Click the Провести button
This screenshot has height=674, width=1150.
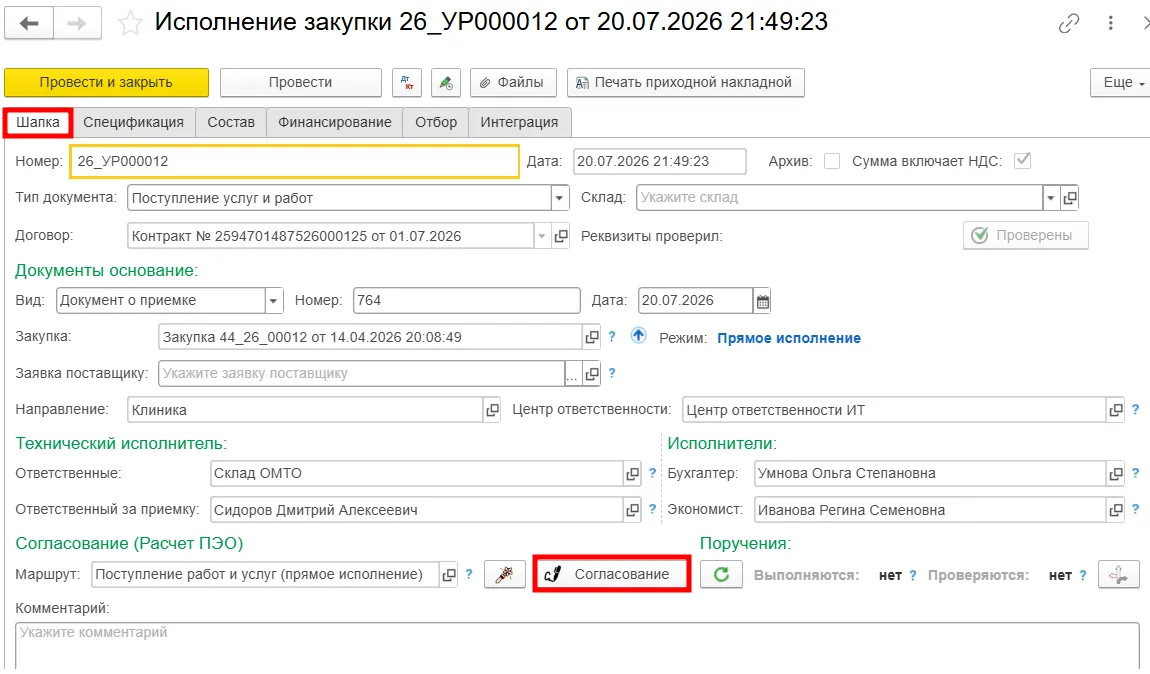click(301, 83)
